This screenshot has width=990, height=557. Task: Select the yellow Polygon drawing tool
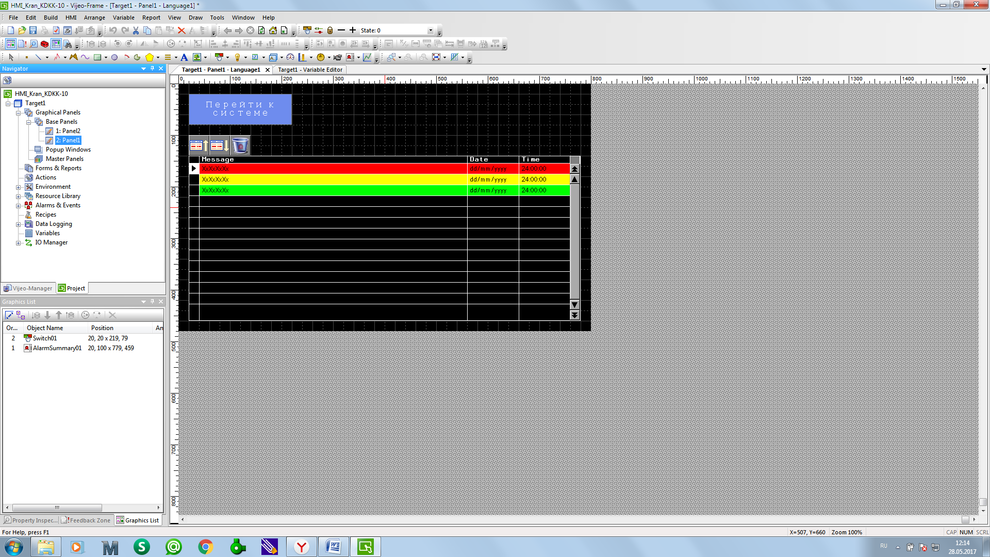point(149,58)
